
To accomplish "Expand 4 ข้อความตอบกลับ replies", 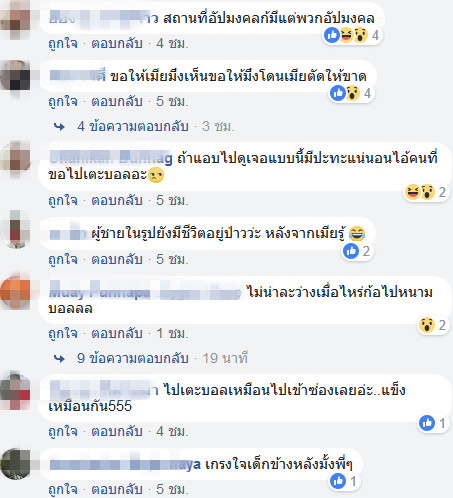I will [133, 126].
